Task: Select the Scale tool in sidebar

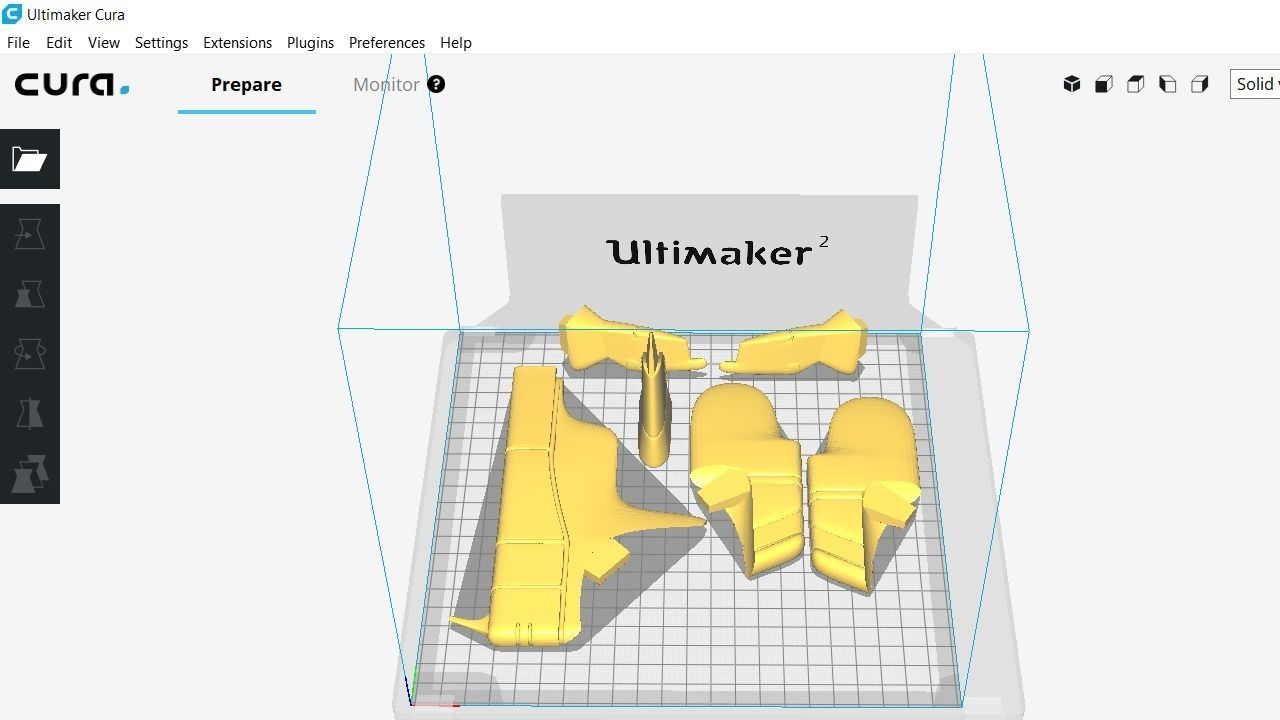Action: point(30,294)
